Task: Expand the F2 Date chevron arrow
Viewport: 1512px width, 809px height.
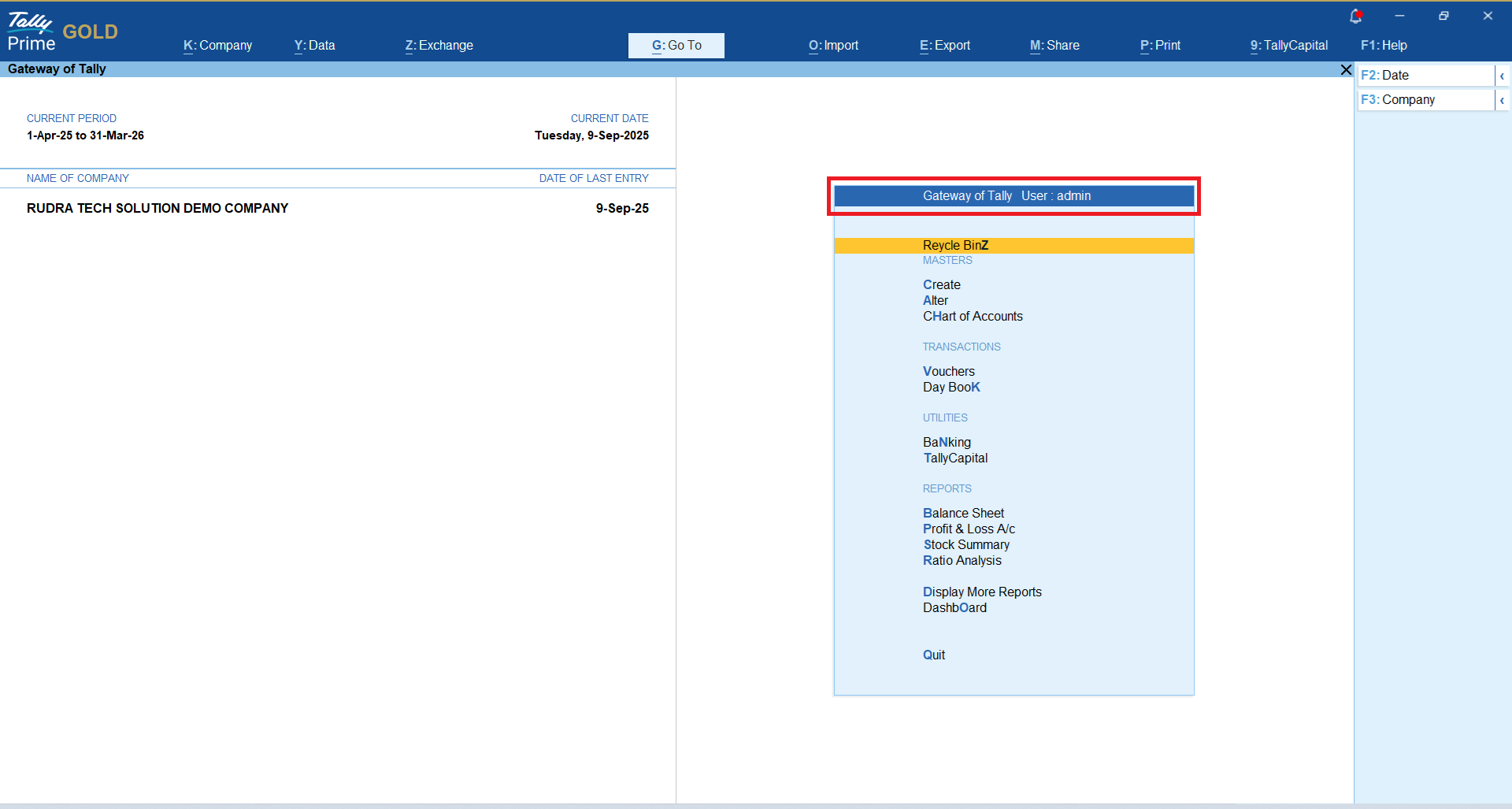Action: (1502, 76)
